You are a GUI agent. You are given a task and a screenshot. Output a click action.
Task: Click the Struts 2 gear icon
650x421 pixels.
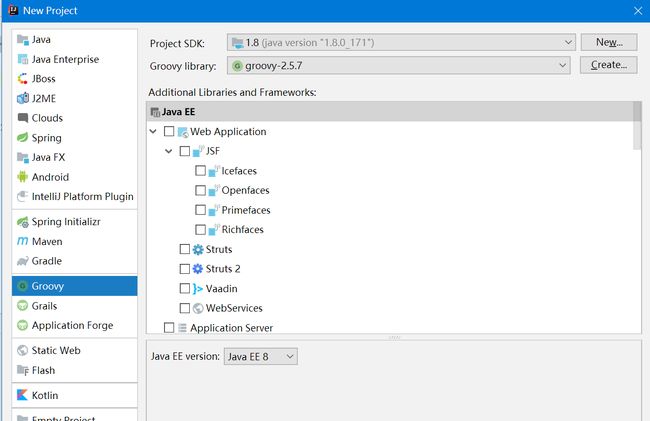click(x=198, y=269)
